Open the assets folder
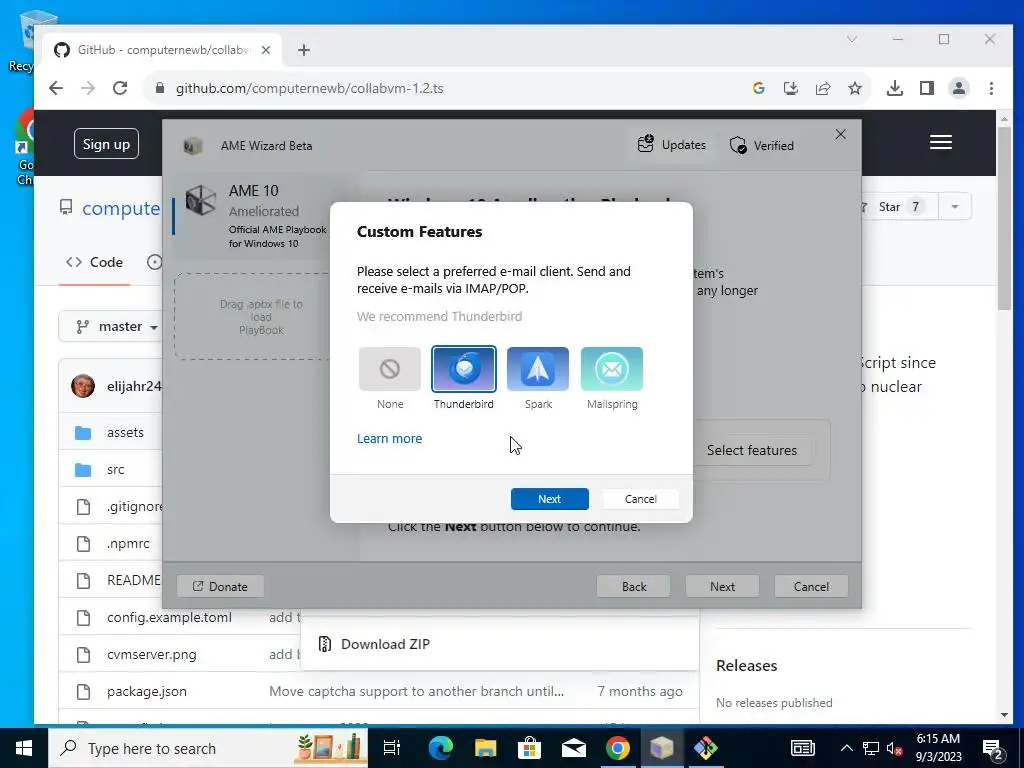Screen dimensions: 1024x768 click(x=125, y=432)
